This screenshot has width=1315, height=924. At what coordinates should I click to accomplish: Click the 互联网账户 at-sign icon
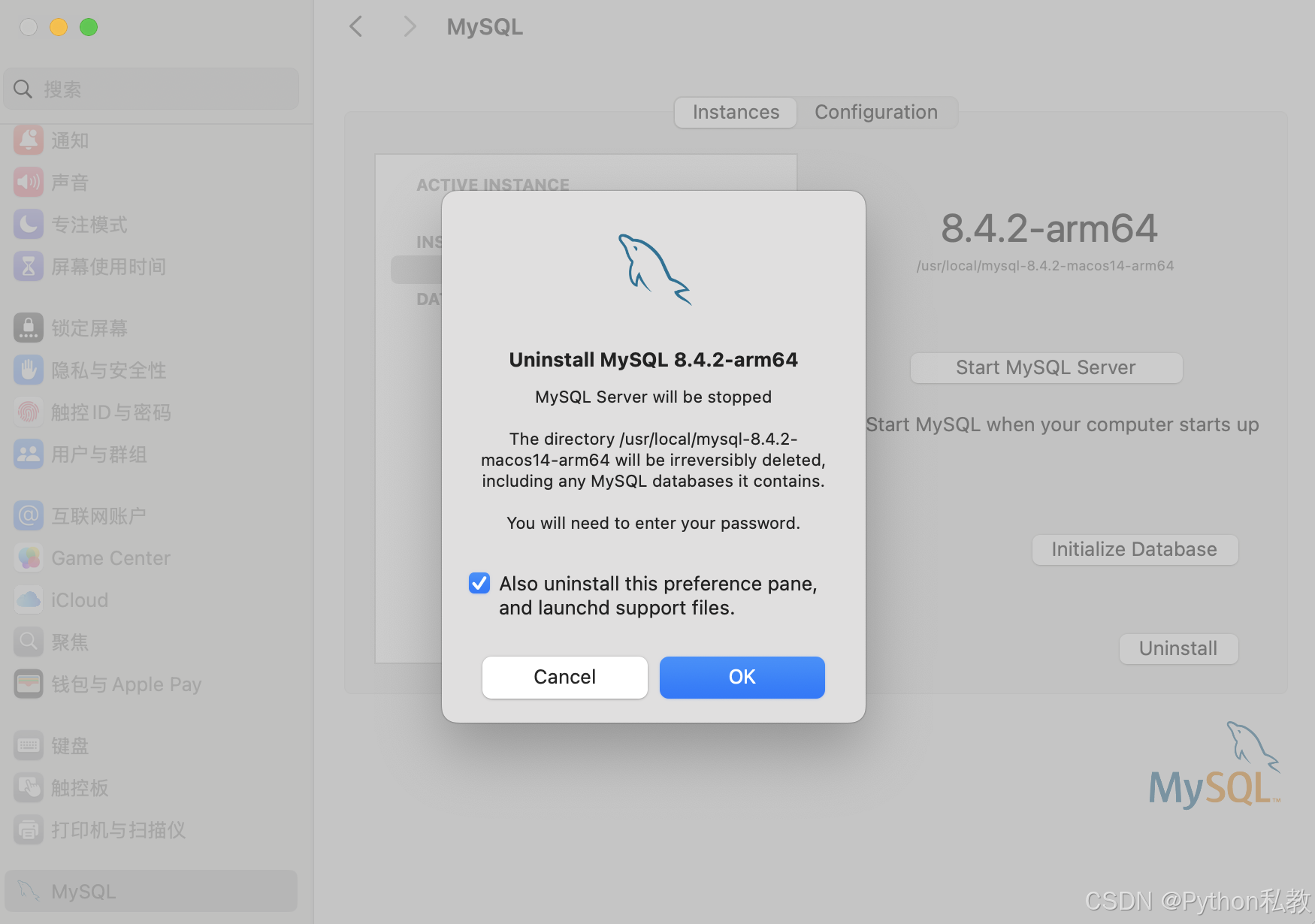(x=29, y=516)
